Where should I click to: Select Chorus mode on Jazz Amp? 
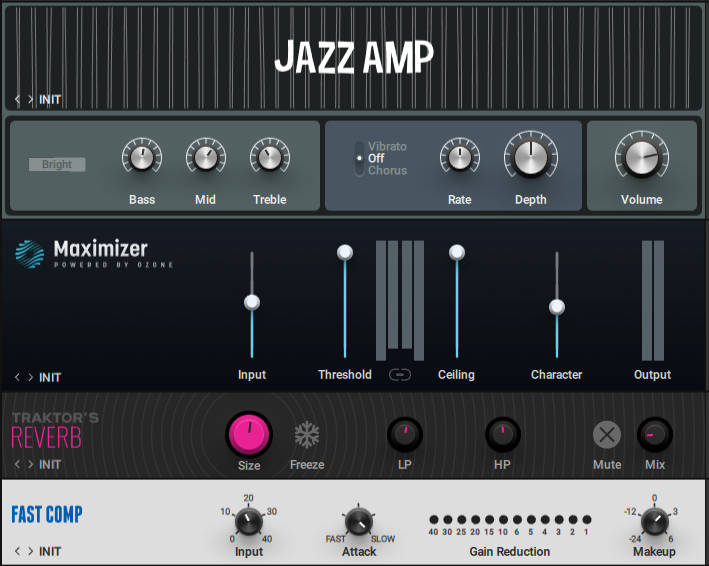pyautogui.click(x=388, y=170)
